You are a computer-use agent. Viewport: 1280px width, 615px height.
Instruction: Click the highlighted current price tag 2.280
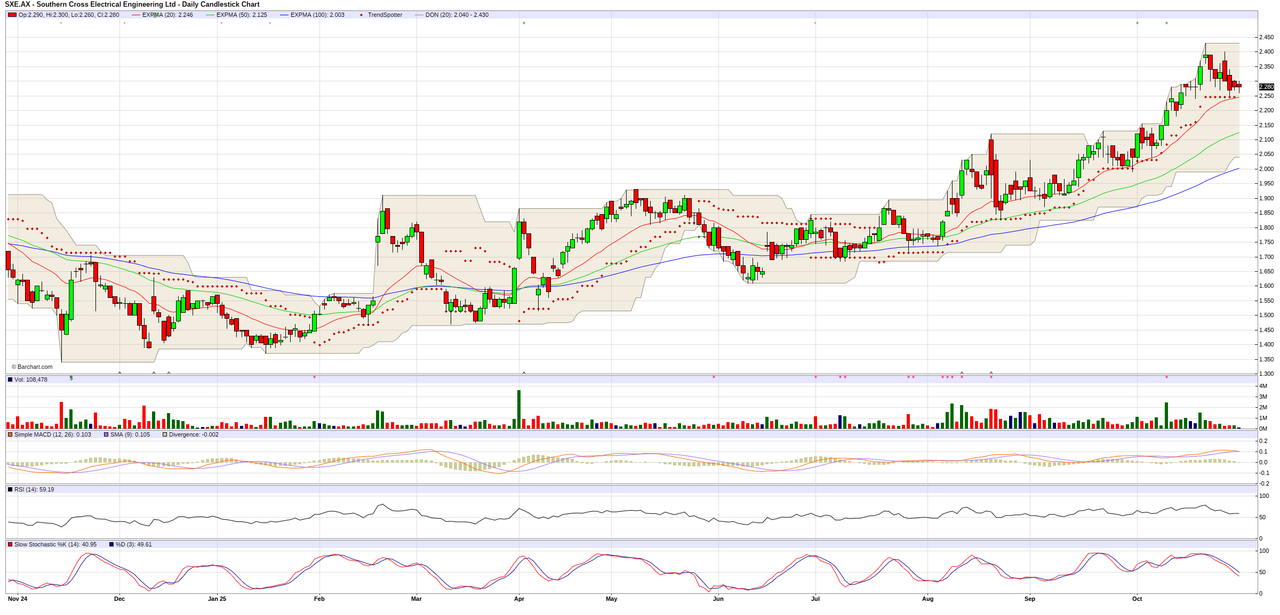1265,87
